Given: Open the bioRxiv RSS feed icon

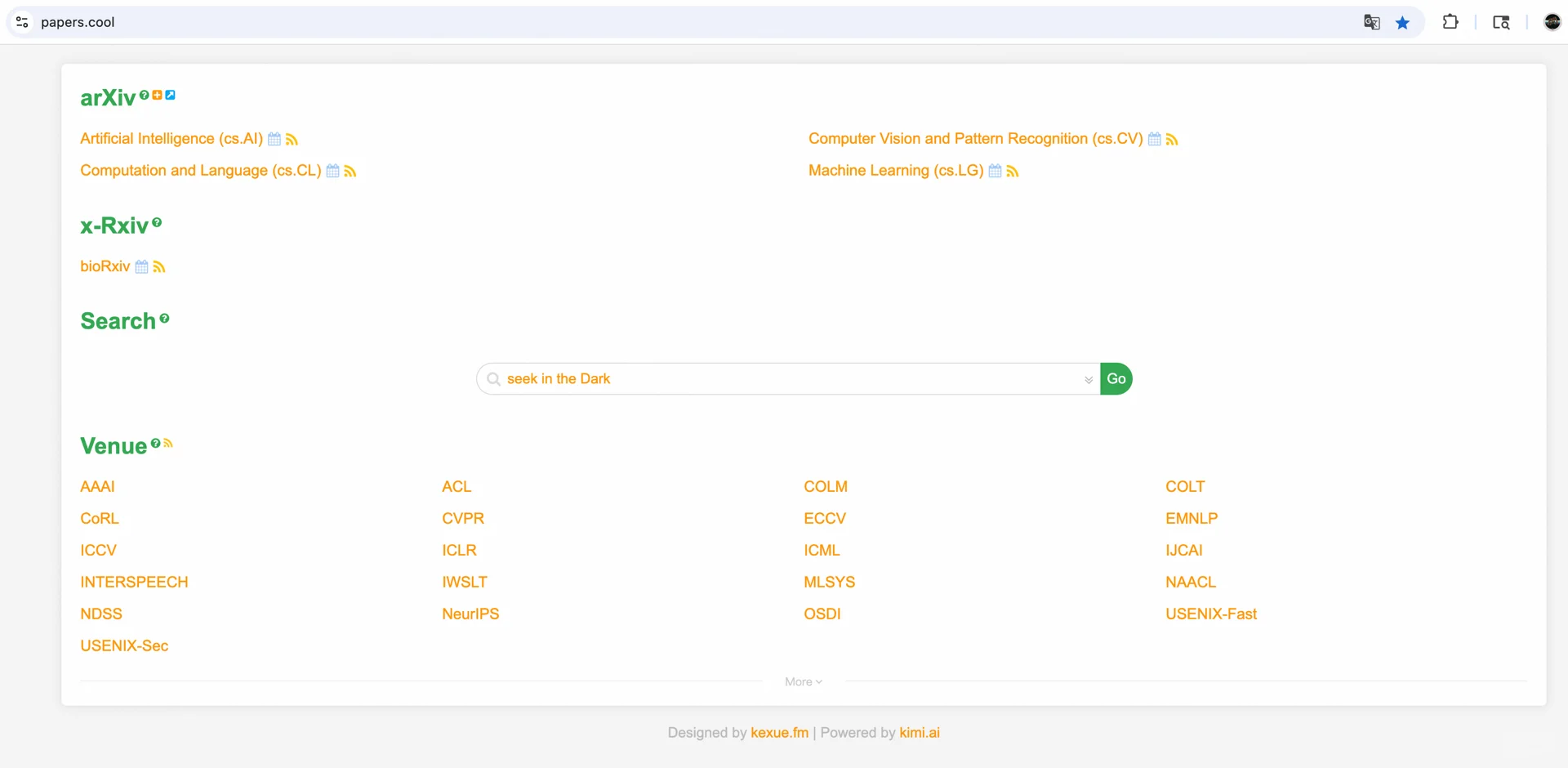Looking at the screenshot, I should pos(159,267).
